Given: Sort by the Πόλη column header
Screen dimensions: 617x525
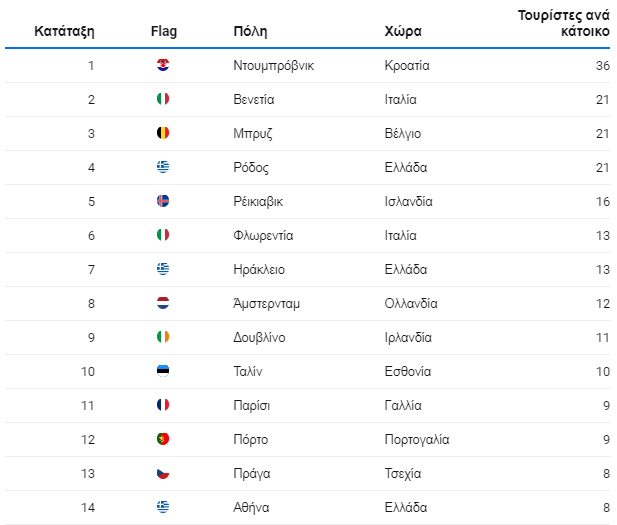Looking at the screenshot, I should tap(250, 31).
